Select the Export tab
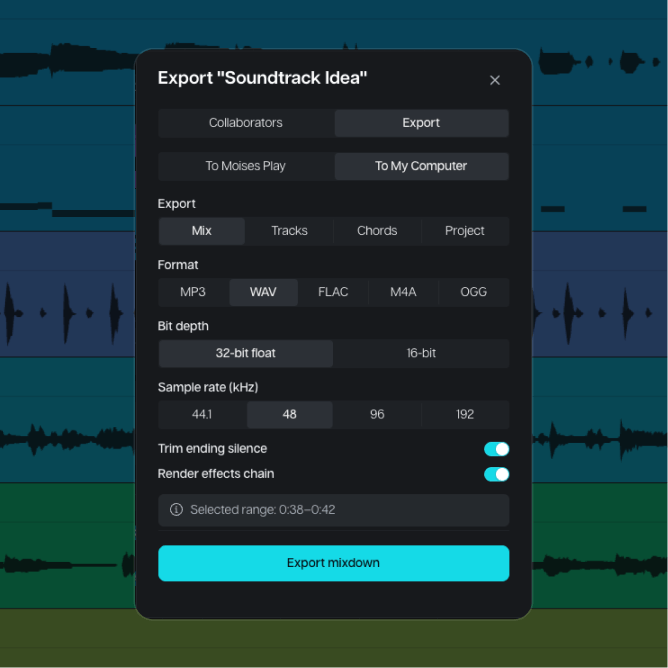Image resolution: width=668 pixels, height=668 pixels. (421, 123)
